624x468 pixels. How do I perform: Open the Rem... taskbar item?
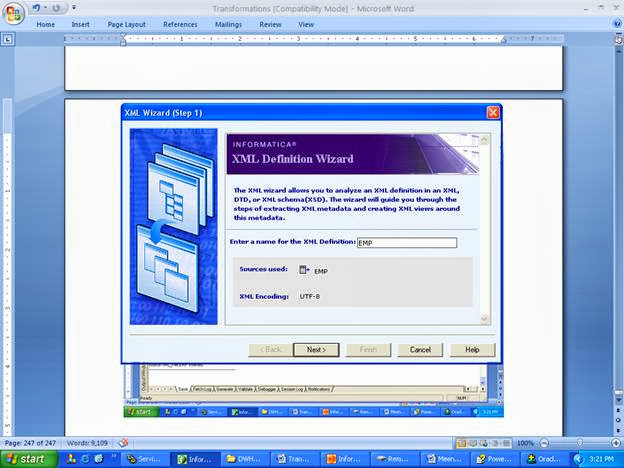396,459
